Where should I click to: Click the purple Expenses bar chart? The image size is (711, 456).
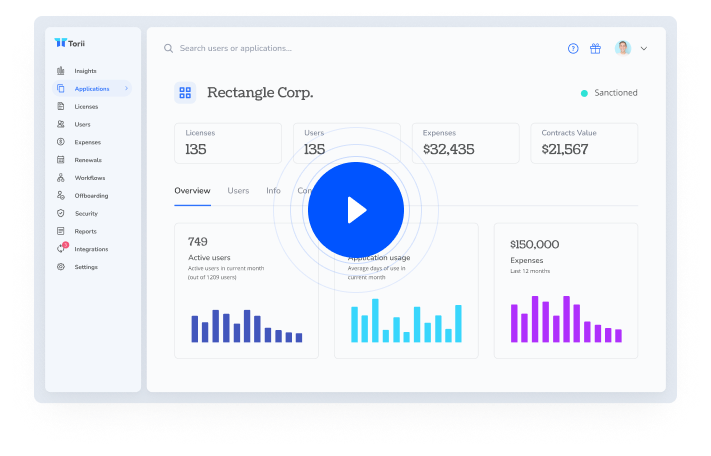[566, 319]
